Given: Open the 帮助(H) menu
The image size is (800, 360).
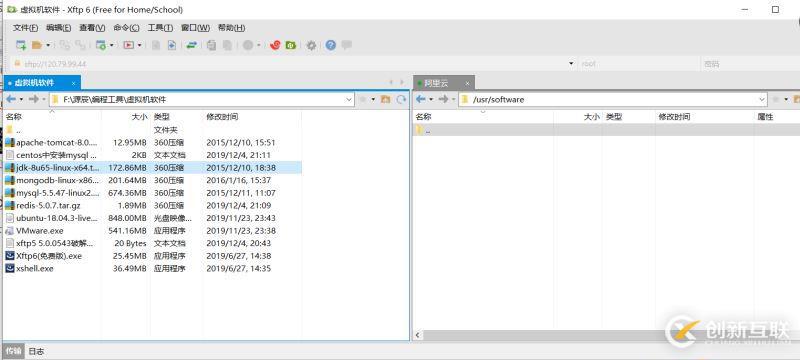Looking at the screenshot, I should pos(231,28).
